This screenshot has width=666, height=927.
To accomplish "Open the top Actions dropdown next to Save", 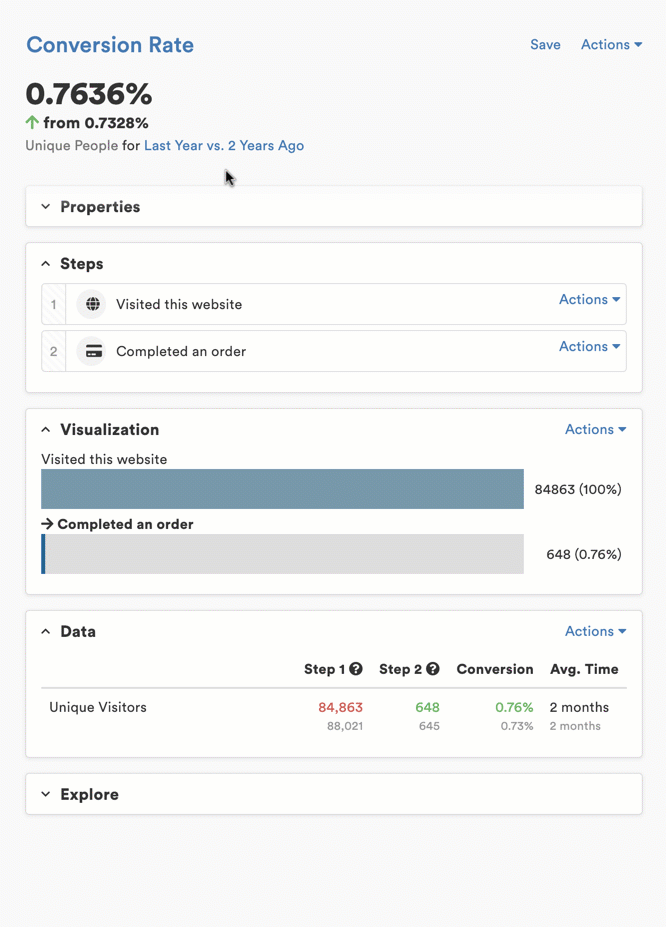I will click(x=611, y=45).
